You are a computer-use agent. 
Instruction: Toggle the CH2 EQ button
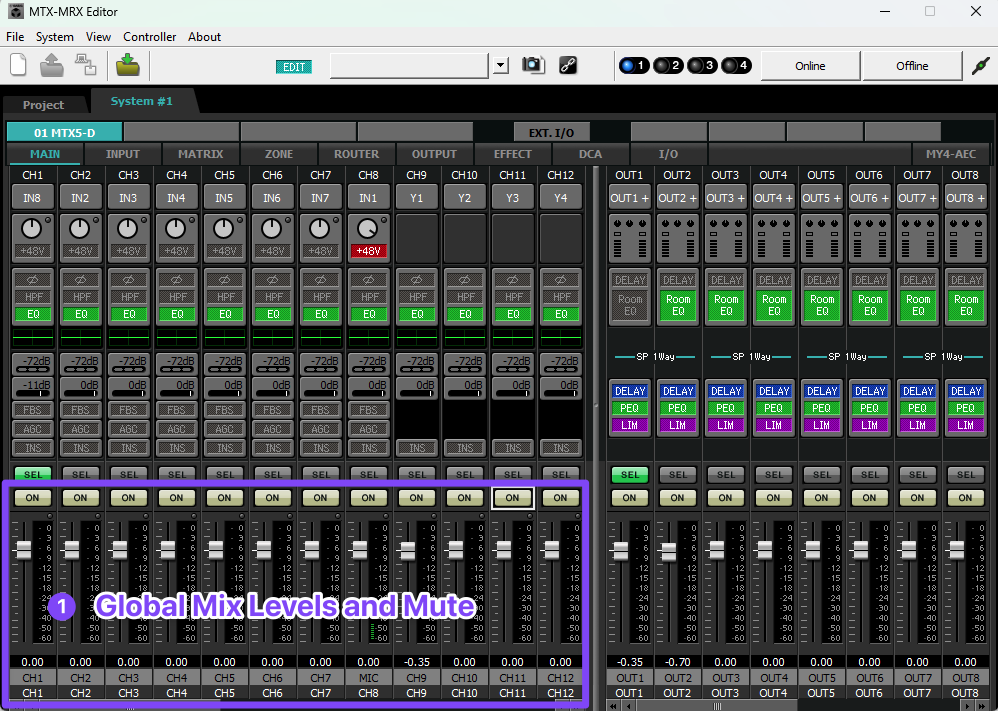point(81,314)
